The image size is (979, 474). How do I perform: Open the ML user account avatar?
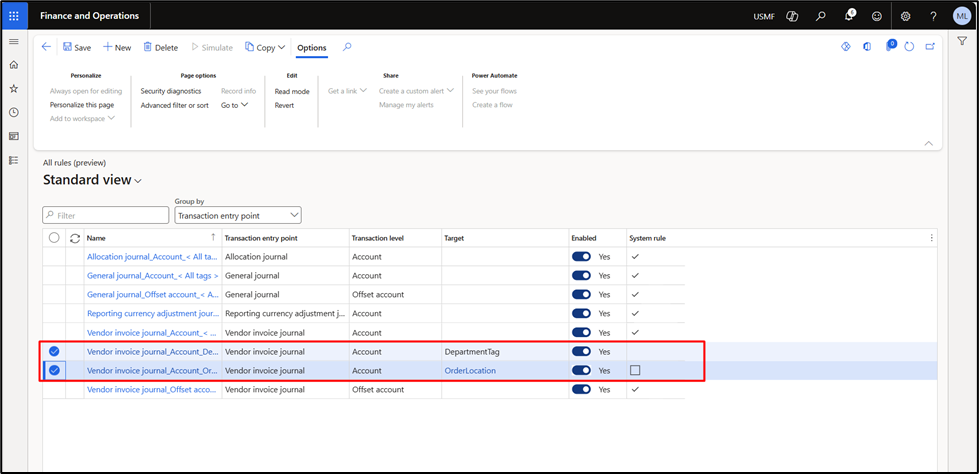point(962,16)
